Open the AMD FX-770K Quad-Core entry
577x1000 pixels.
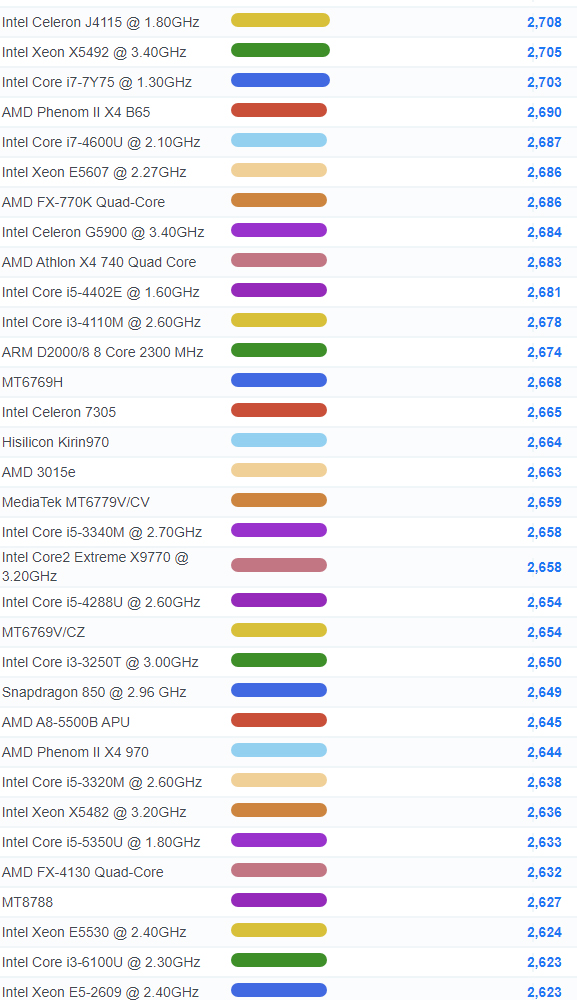coord(84,202)
